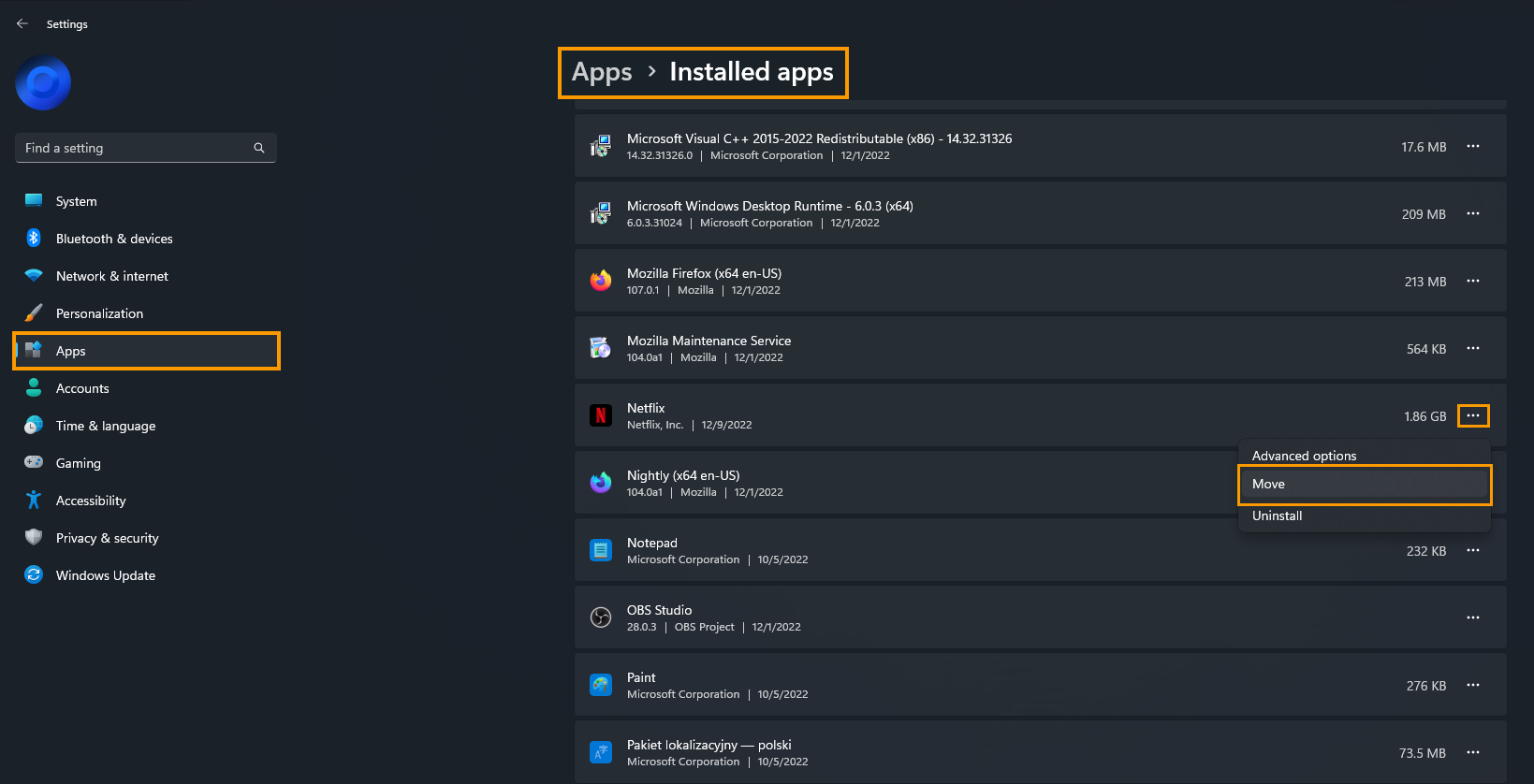Click the Visual C++ Redistributable installer icon

pyautogui.click(x=601, y=146)
